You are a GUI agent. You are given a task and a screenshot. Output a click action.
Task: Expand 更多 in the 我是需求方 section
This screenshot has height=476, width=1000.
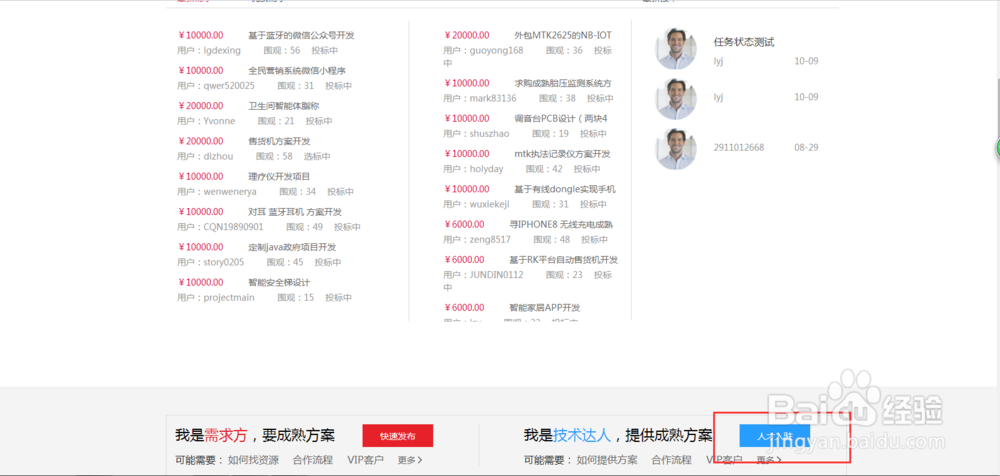[x=410, y=459]
